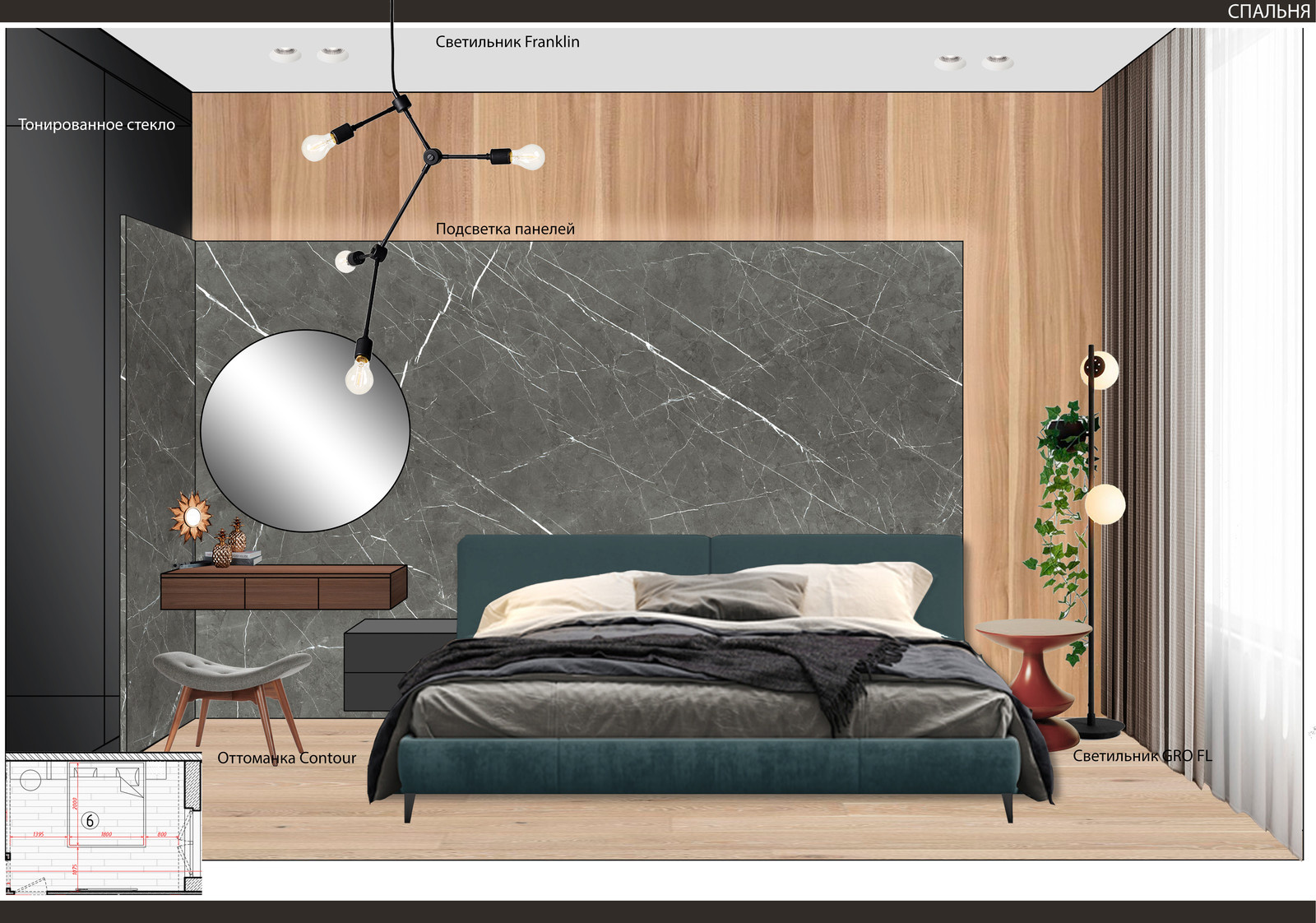Click the "Оттоманка Contour" label

pos(286,758)
